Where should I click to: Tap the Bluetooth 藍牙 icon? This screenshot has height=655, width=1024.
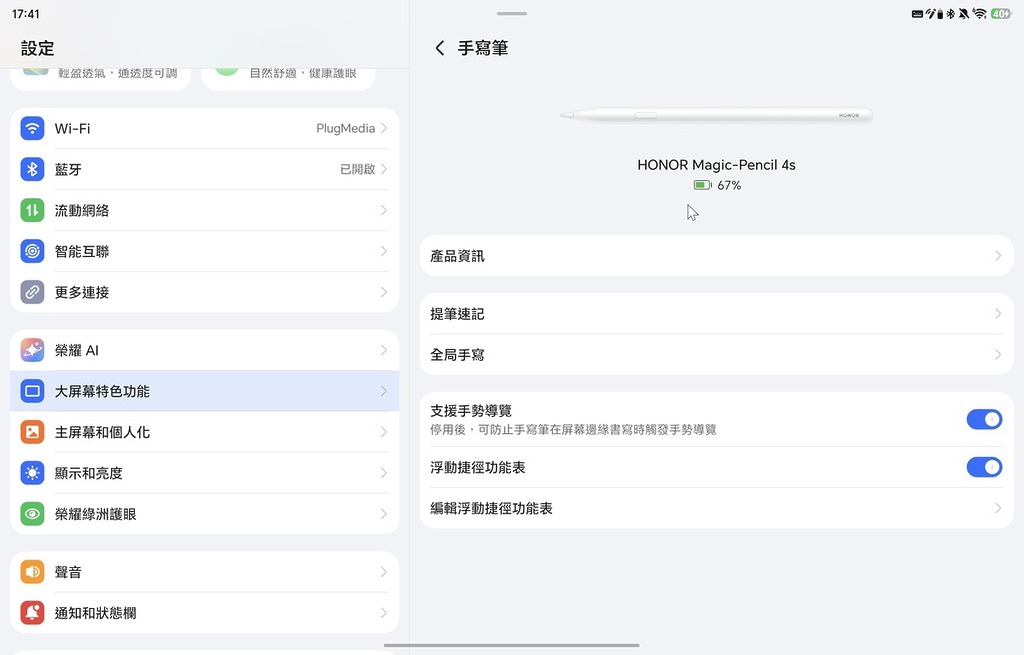coord(32,169)
